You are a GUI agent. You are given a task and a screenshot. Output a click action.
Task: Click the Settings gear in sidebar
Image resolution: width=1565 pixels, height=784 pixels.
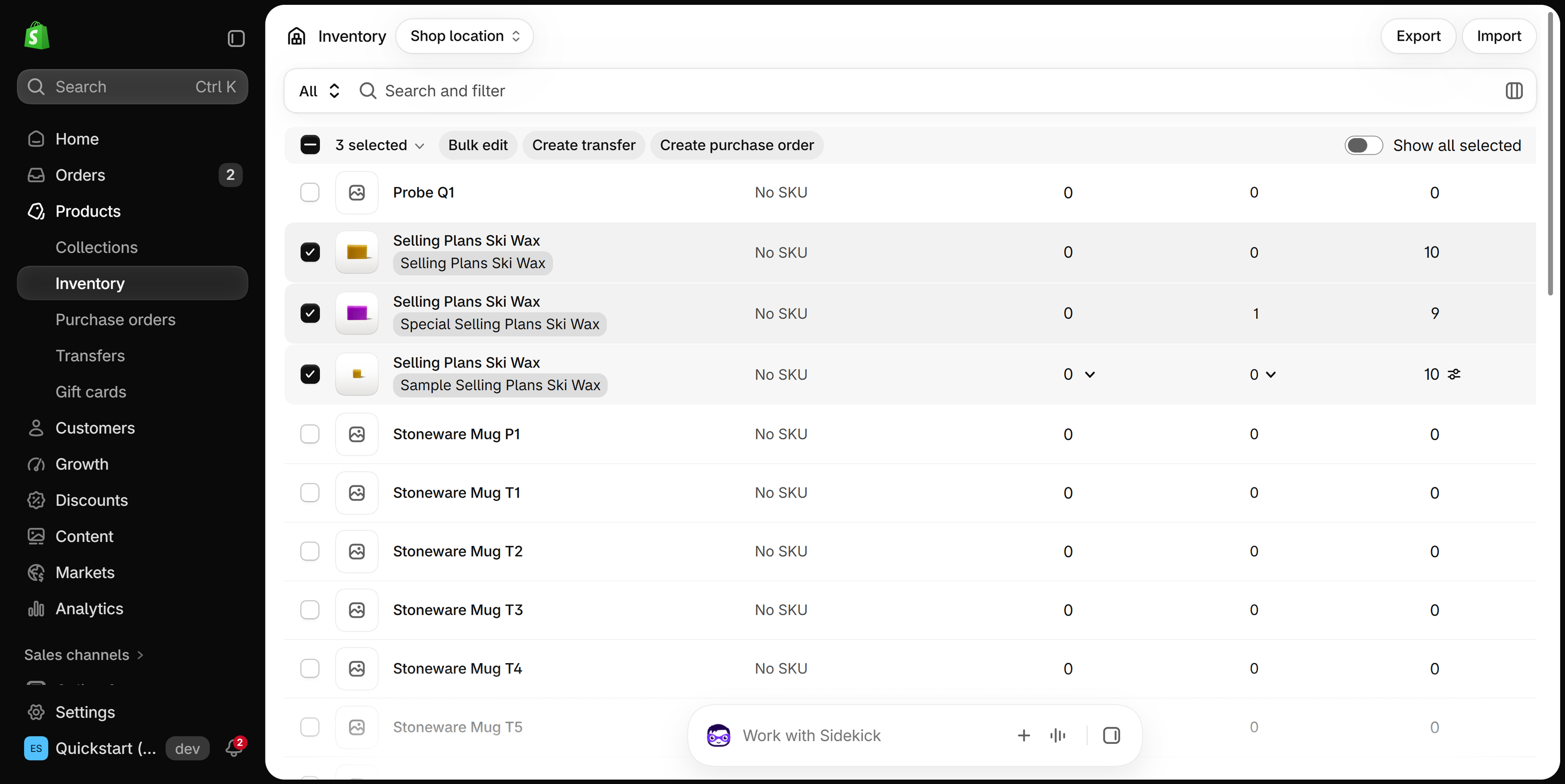coord(37,712)
